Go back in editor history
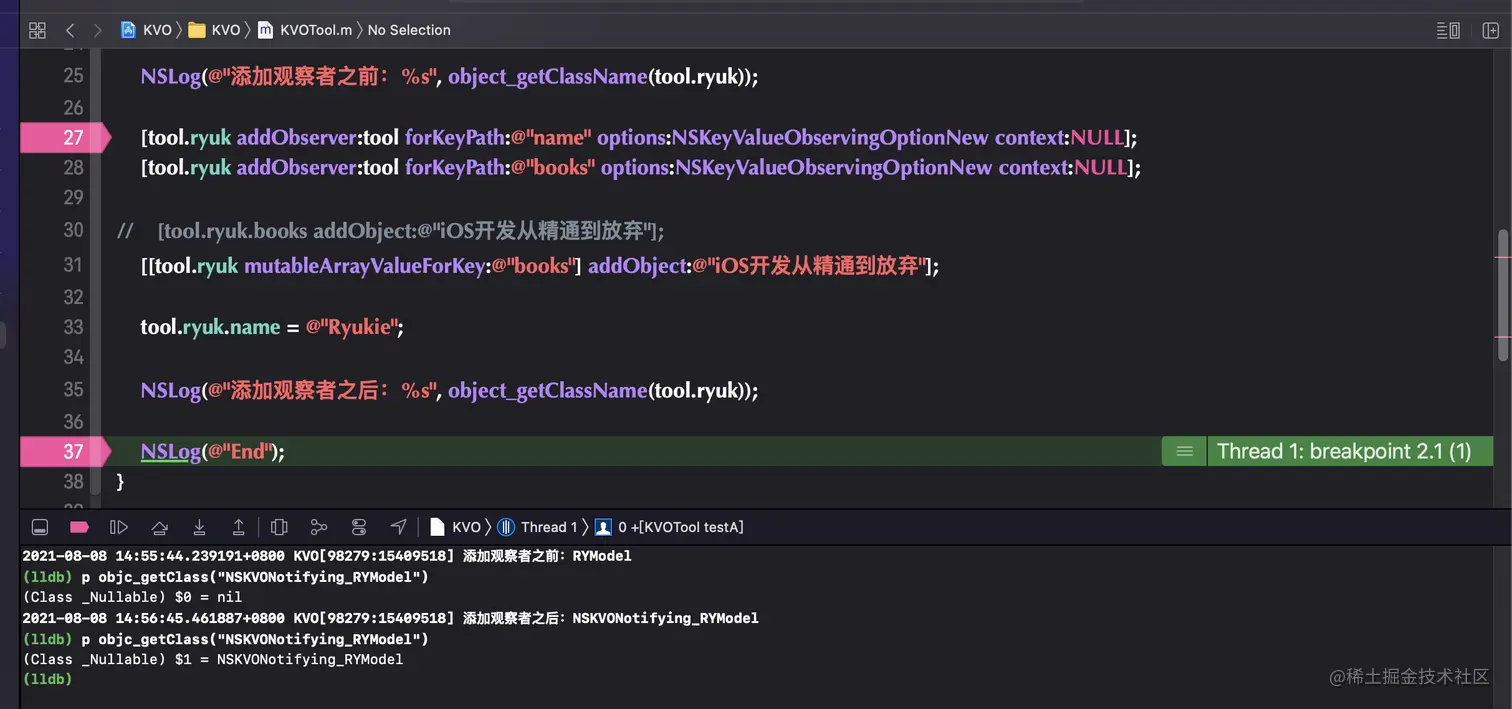The image size is (1512, 709). 70,30
